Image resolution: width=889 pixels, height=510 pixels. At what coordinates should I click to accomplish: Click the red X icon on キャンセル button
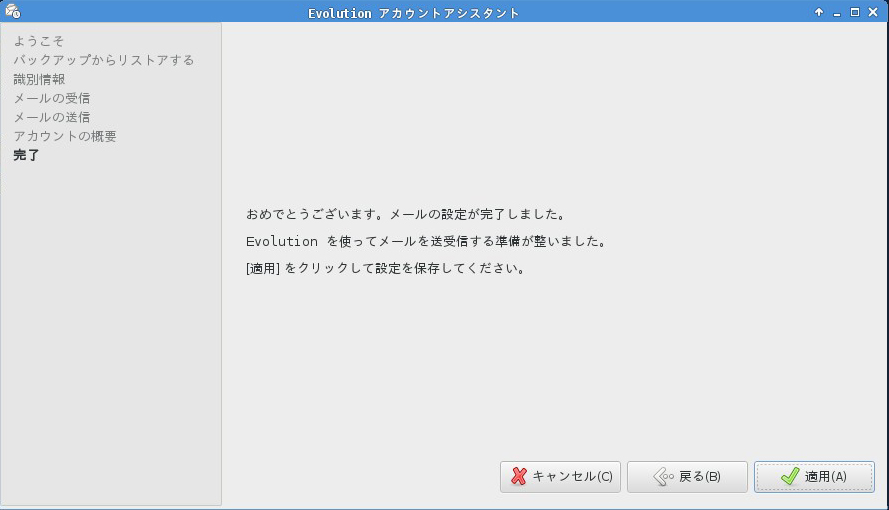pyautogui.click(x=518, y=477)
